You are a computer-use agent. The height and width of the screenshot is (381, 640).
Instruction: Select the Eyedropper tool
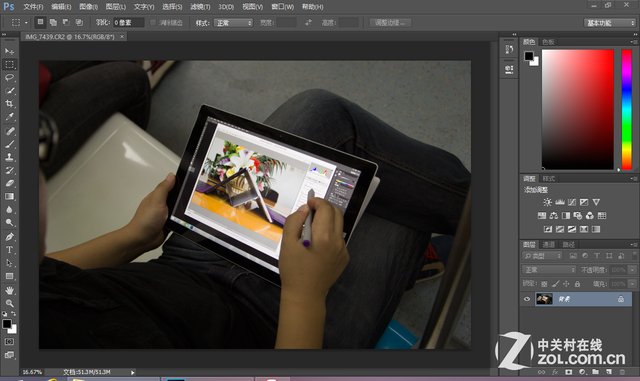coord(9,117)
